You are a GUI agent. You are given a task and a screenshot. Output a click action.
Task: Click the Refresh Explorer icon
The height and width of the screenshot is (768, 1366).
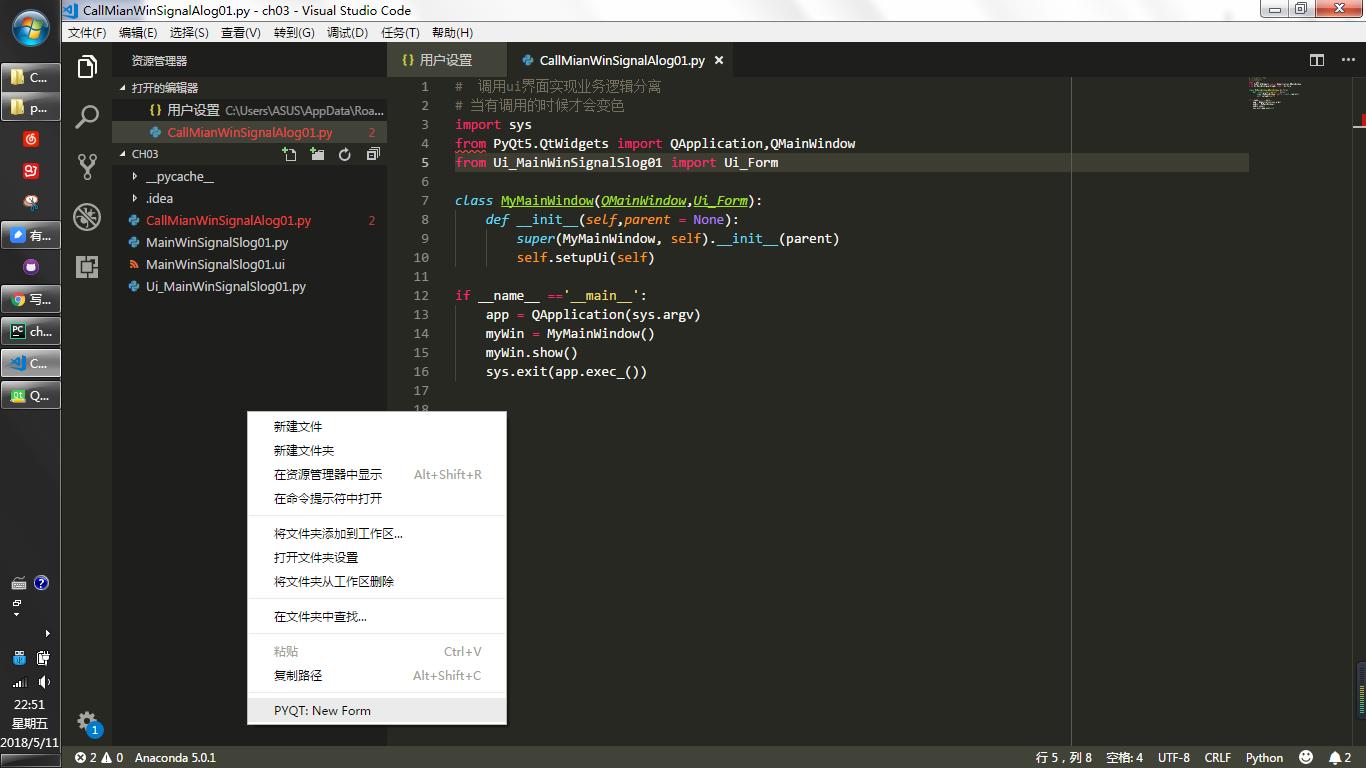(x=345, y=154)
